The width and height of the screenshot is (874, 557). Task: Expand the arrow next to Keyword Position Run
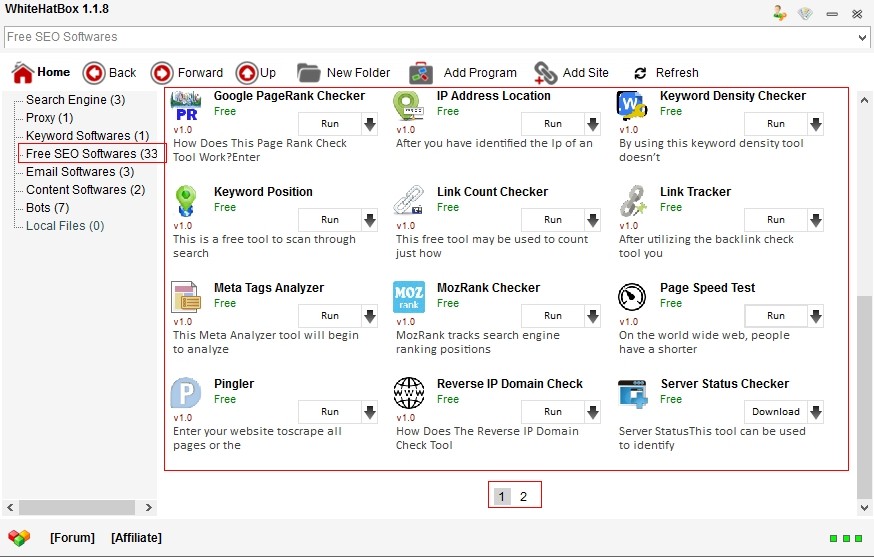tap(370, 220)
